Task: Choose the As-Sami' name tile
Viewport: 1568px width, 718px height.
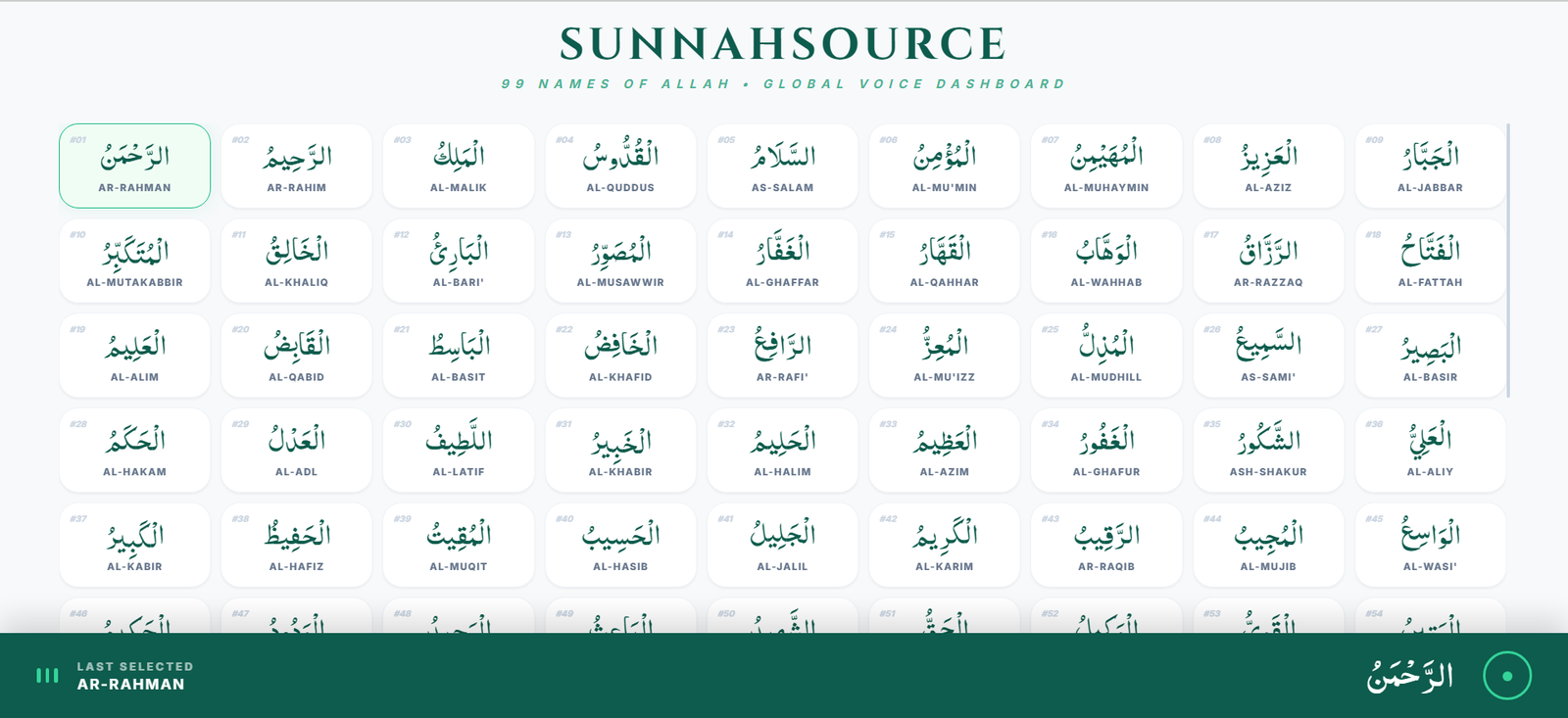Action: (1268, 356)
